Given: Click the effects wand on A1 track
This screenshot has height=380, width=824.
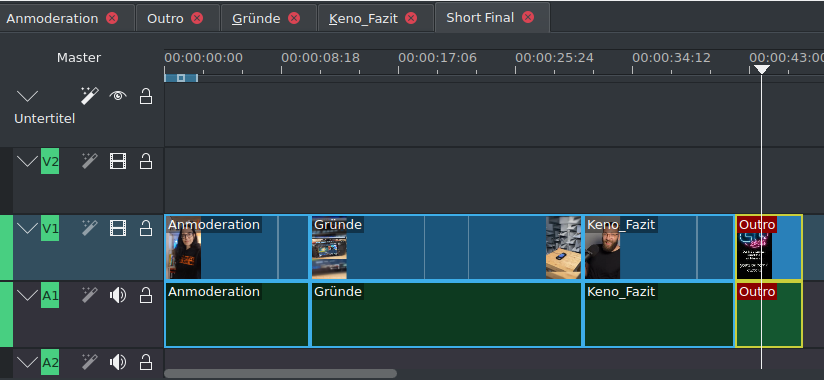Looking at the screenshot, I should [89, 295].
